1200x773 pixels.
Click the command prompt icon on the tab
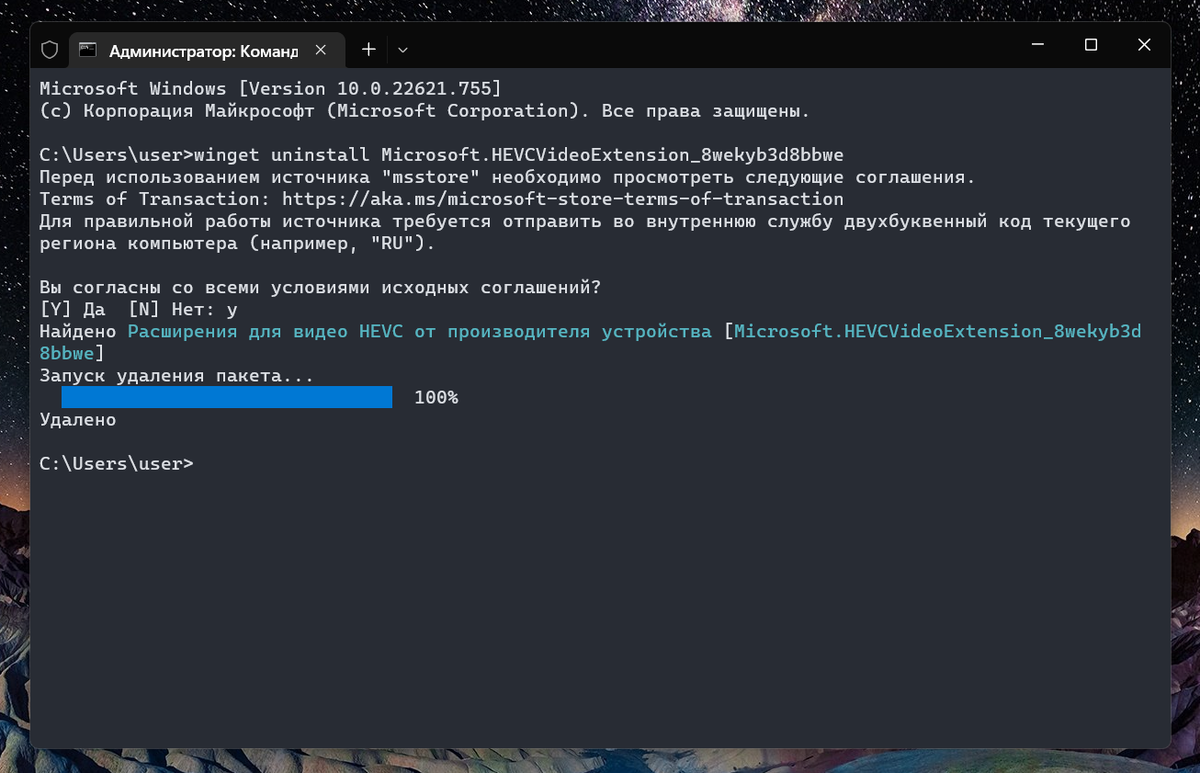[89, 49]
